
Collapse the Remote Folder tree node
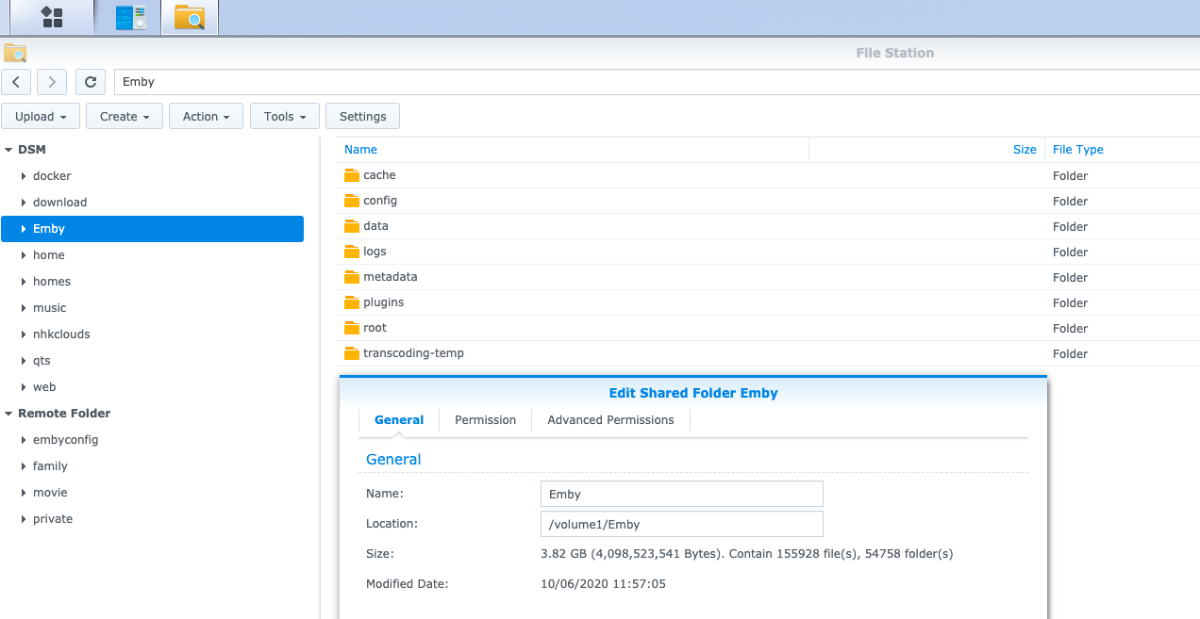tap(8, 413)
